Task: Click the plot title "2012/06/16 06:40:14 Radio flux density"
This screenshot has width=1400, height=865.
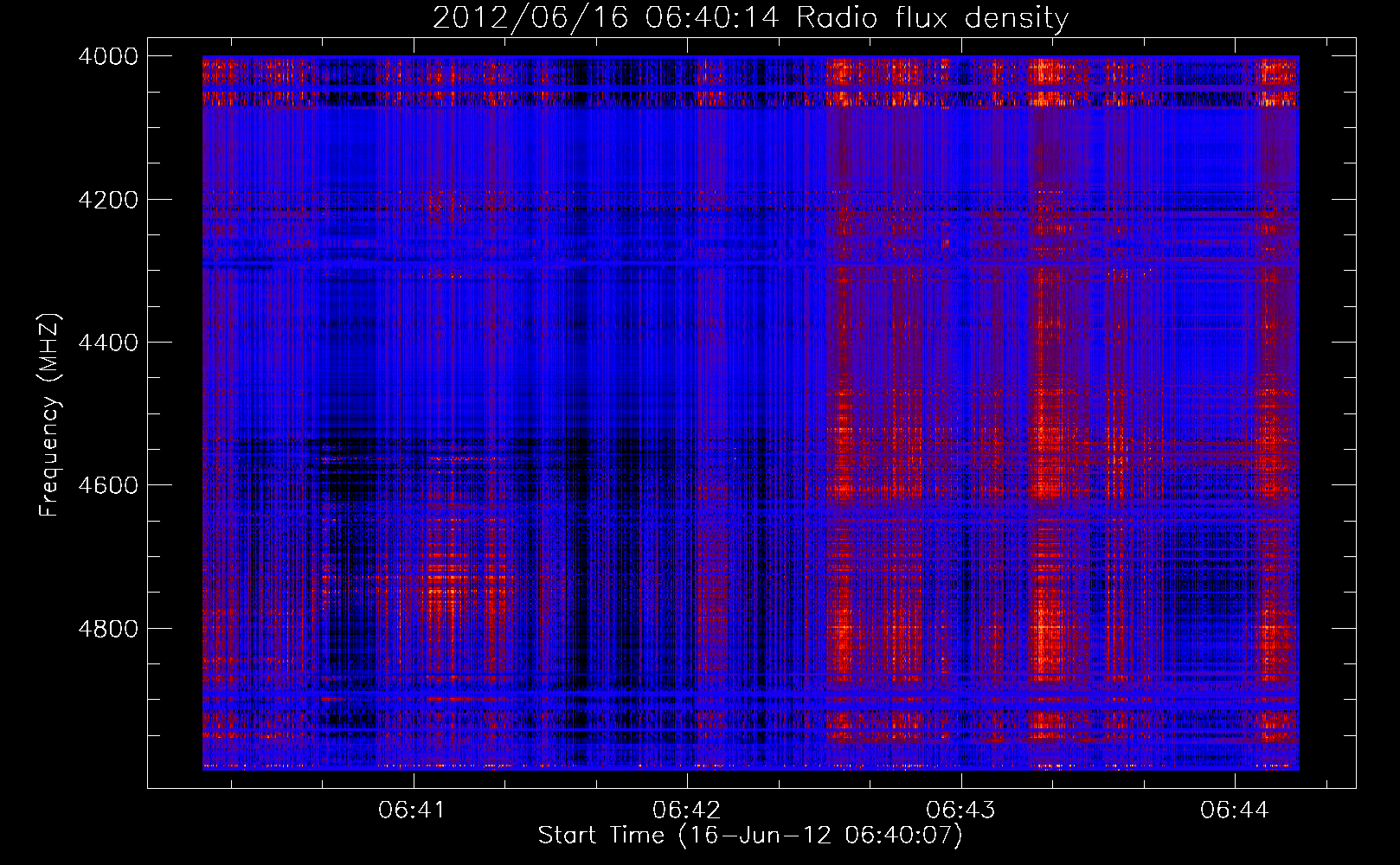Action: coord(750,17)
